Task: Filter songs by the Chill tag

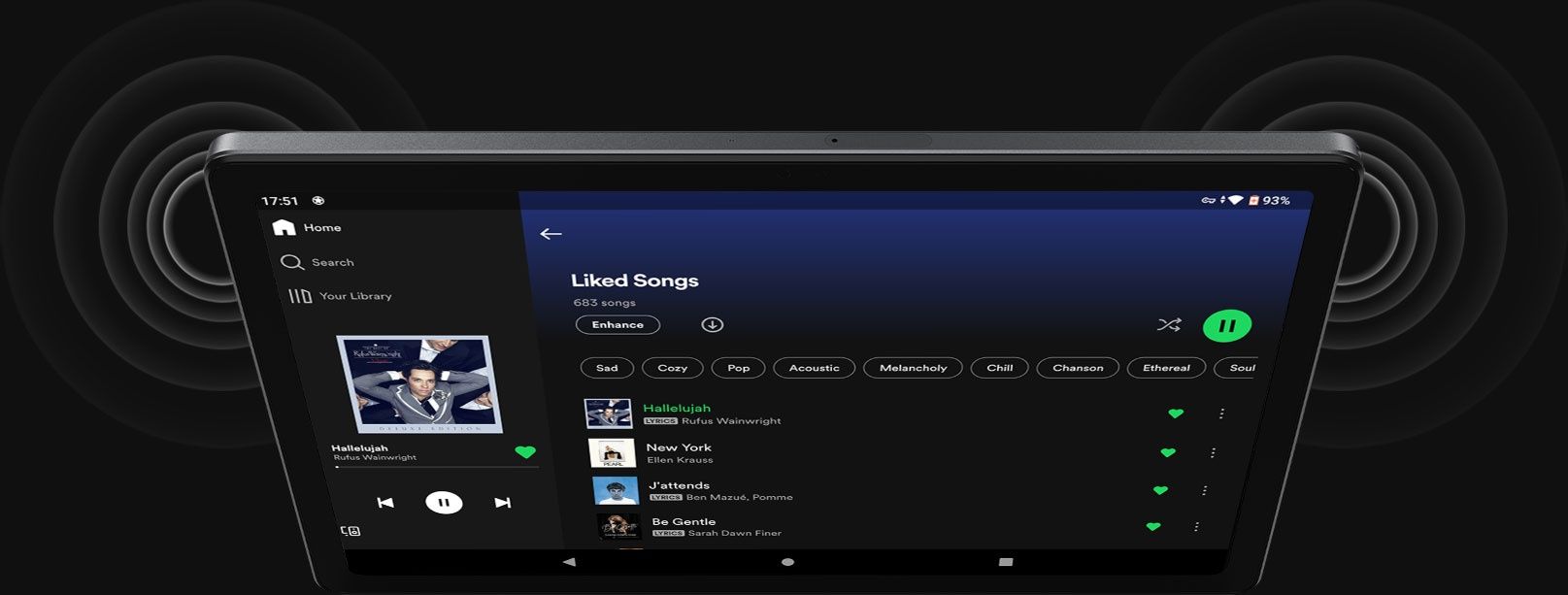Action: [999, 368]
